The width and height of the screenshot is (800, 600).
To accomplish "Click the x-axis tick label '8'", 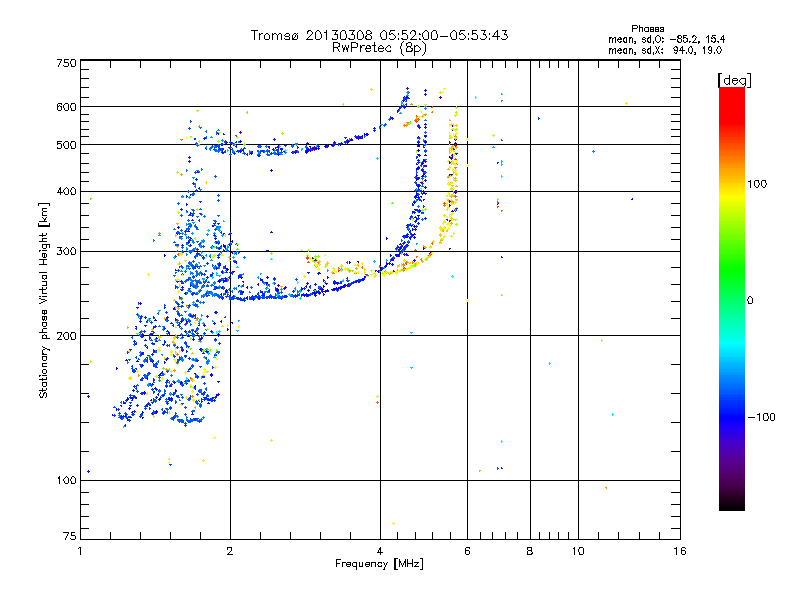I will [530, 551].
